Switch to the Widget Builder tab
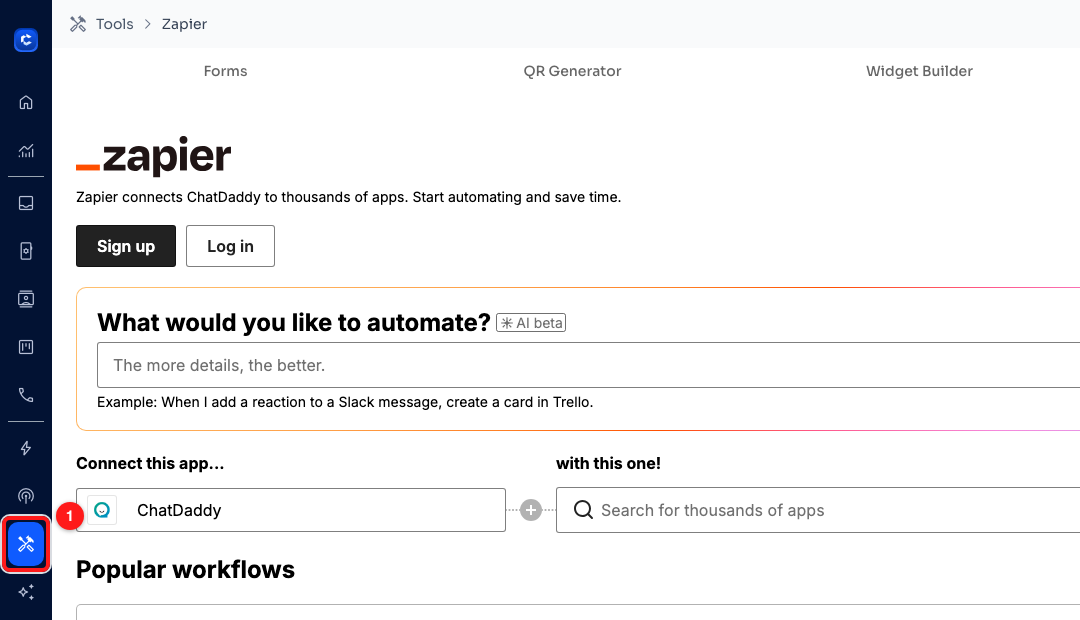1080x620 pixels. (920, 71)
